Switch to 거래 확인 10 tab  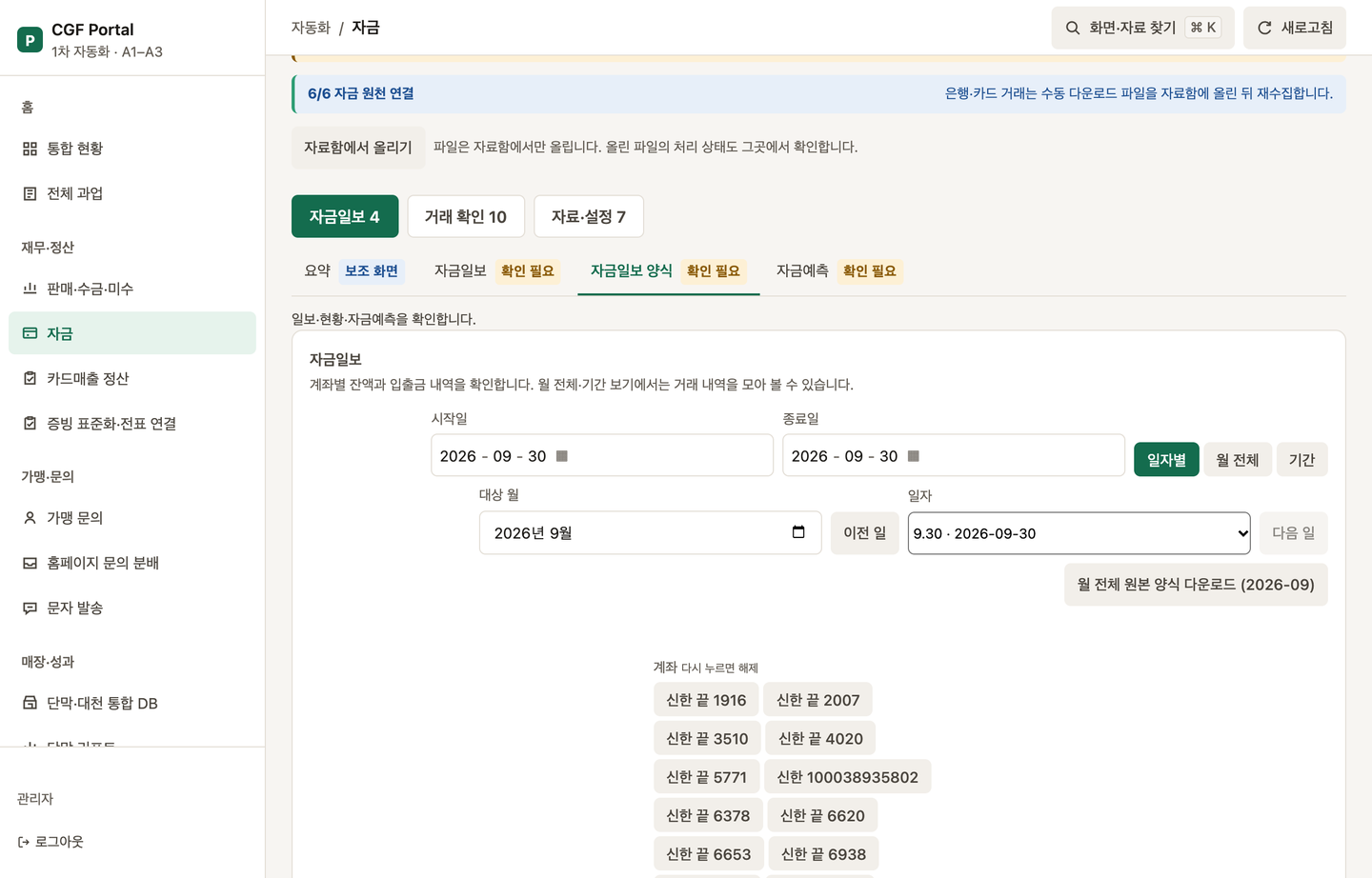pos(466,216)
